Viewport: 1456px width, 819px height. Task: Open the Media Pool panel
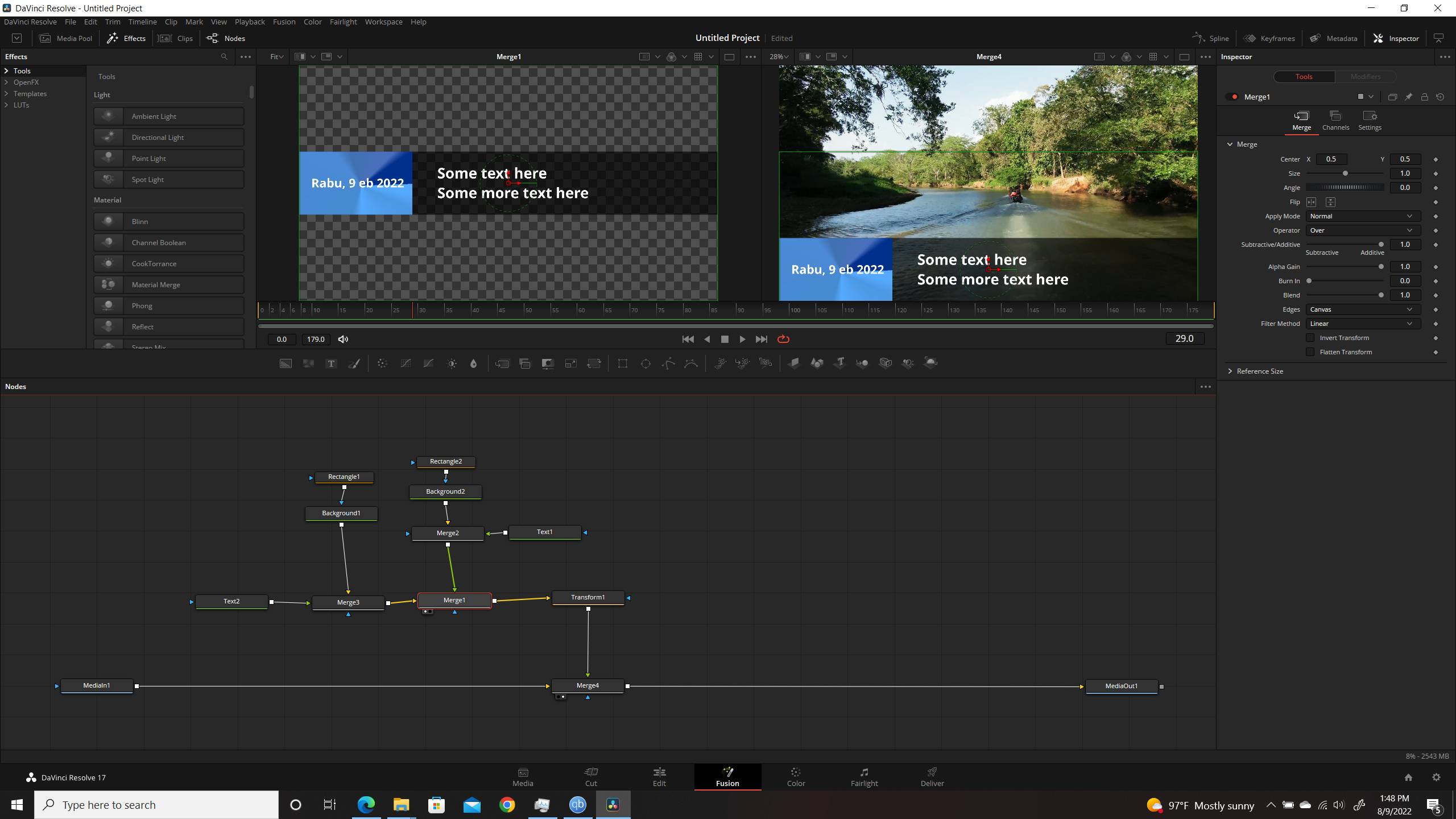pyautogui.click(x=65, y=38)
